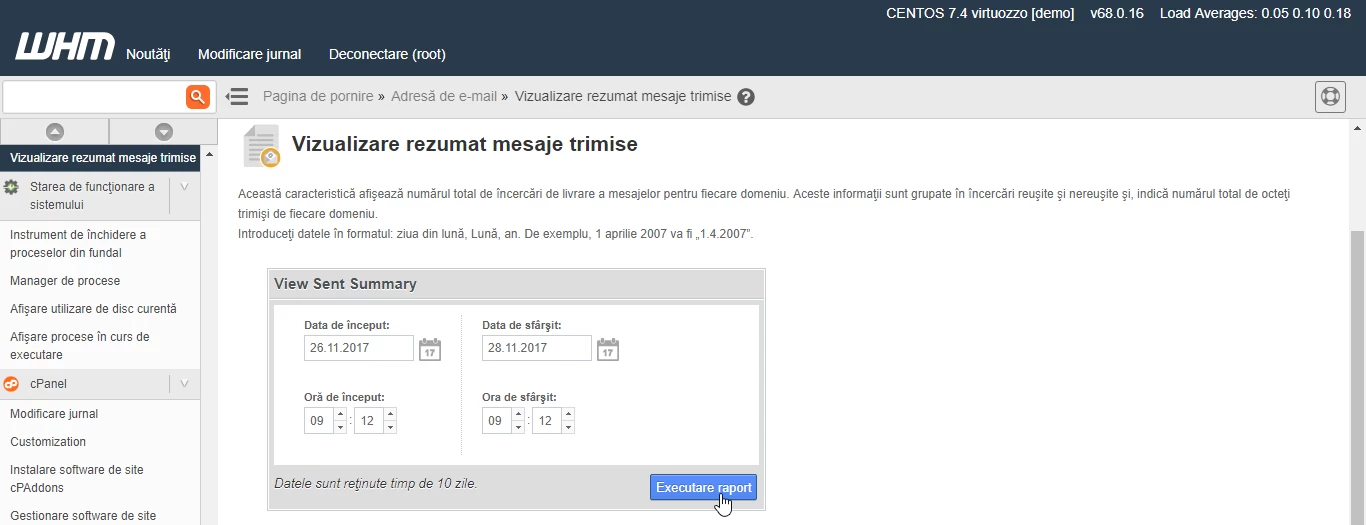The image size is (1366, 525).
Task: Click Deconectare (root) to log out
Action: tap(387, 54)
